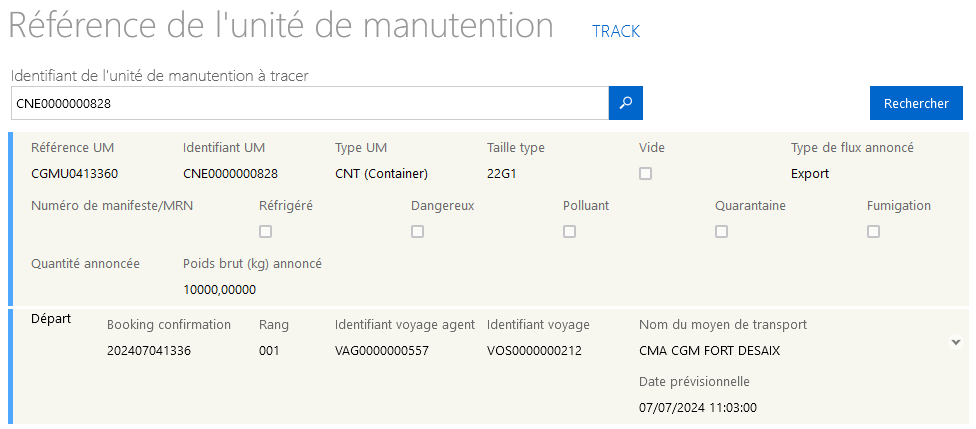Viewport: 976px width, 429px height.
Task: Toggle the Quarantaine checkbox
Action: tap(721, 232)
